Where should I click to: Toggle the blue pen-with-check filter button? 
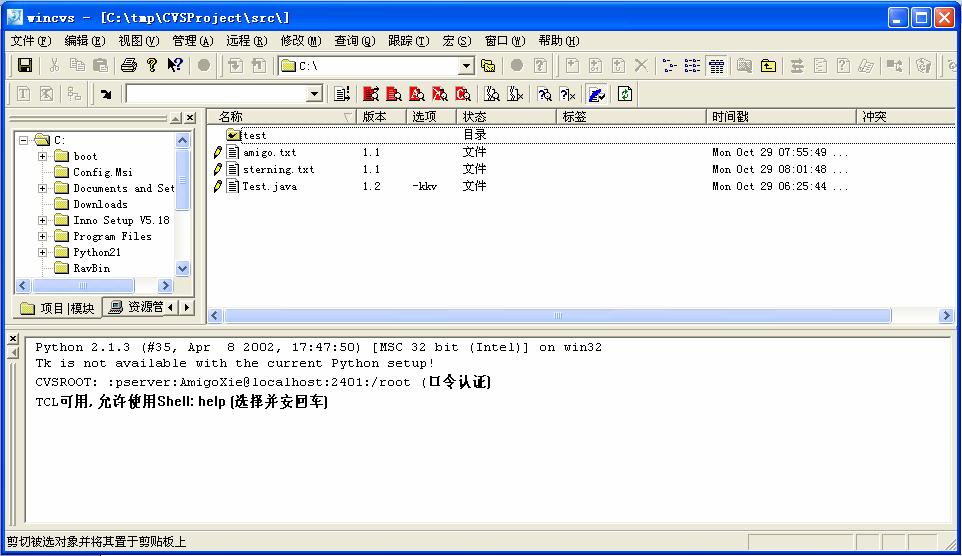pyautogui.click(x=596, y=94)
